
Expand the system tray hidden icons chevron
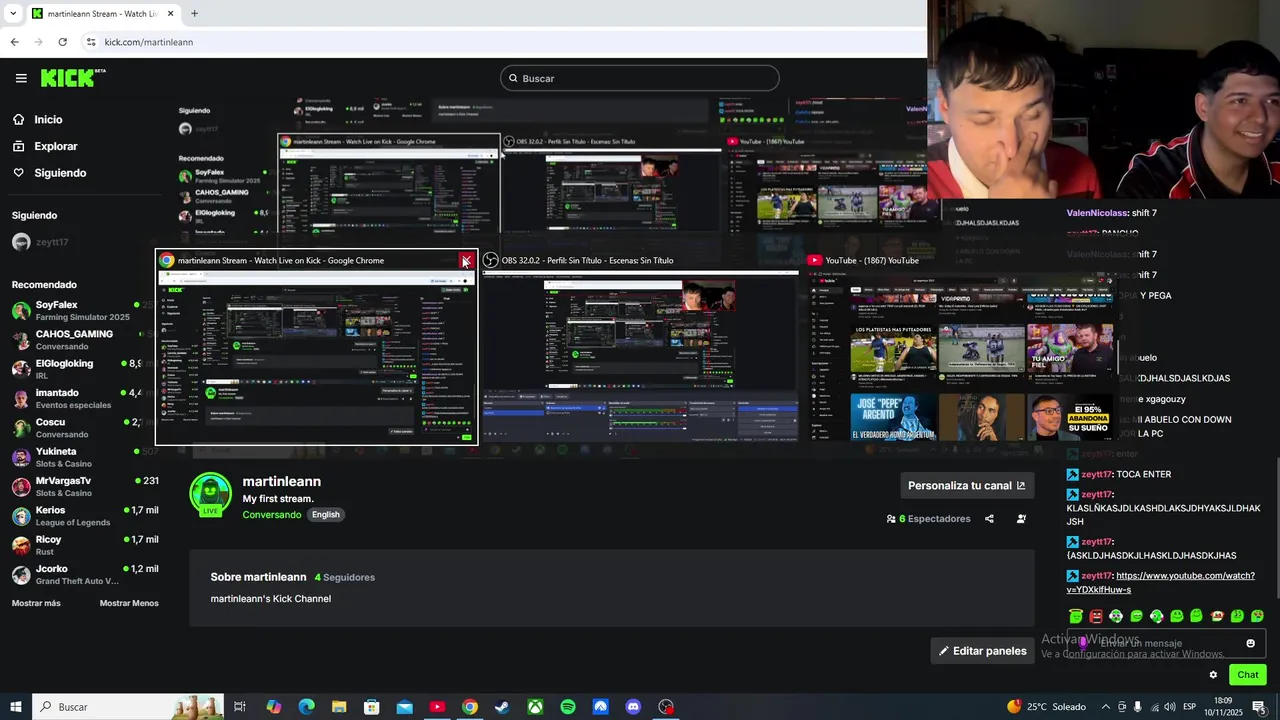[1105, 707]
